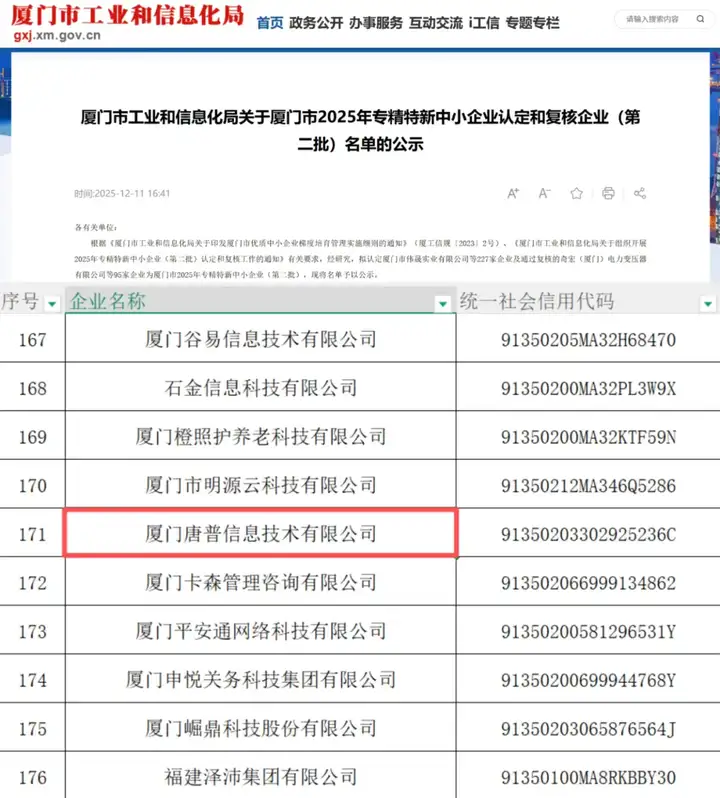Select cell 厦门申悦关务科技集团有限公司
The image size is (720, 798).
pyautogui.click(x=261, y=679)
